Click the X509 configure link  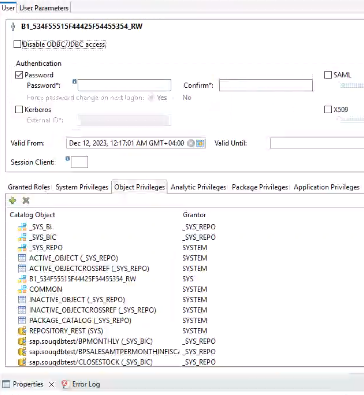tap(350, 119)
